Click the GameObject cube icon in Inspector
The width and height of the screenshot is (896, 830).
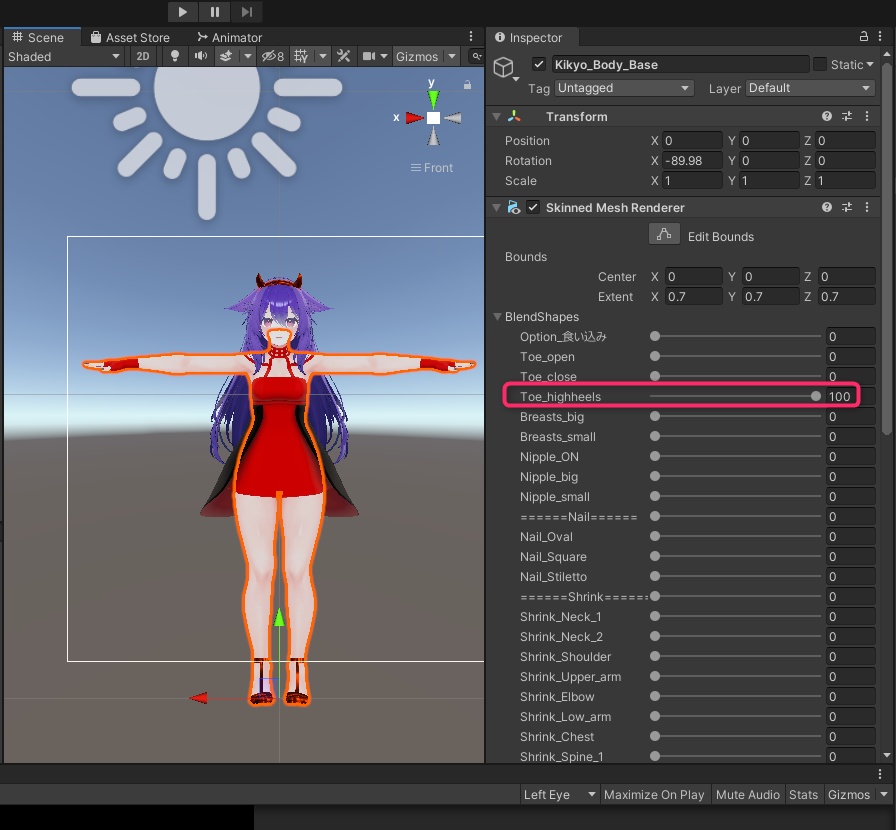pyautogui.click(x=503, y=68)
